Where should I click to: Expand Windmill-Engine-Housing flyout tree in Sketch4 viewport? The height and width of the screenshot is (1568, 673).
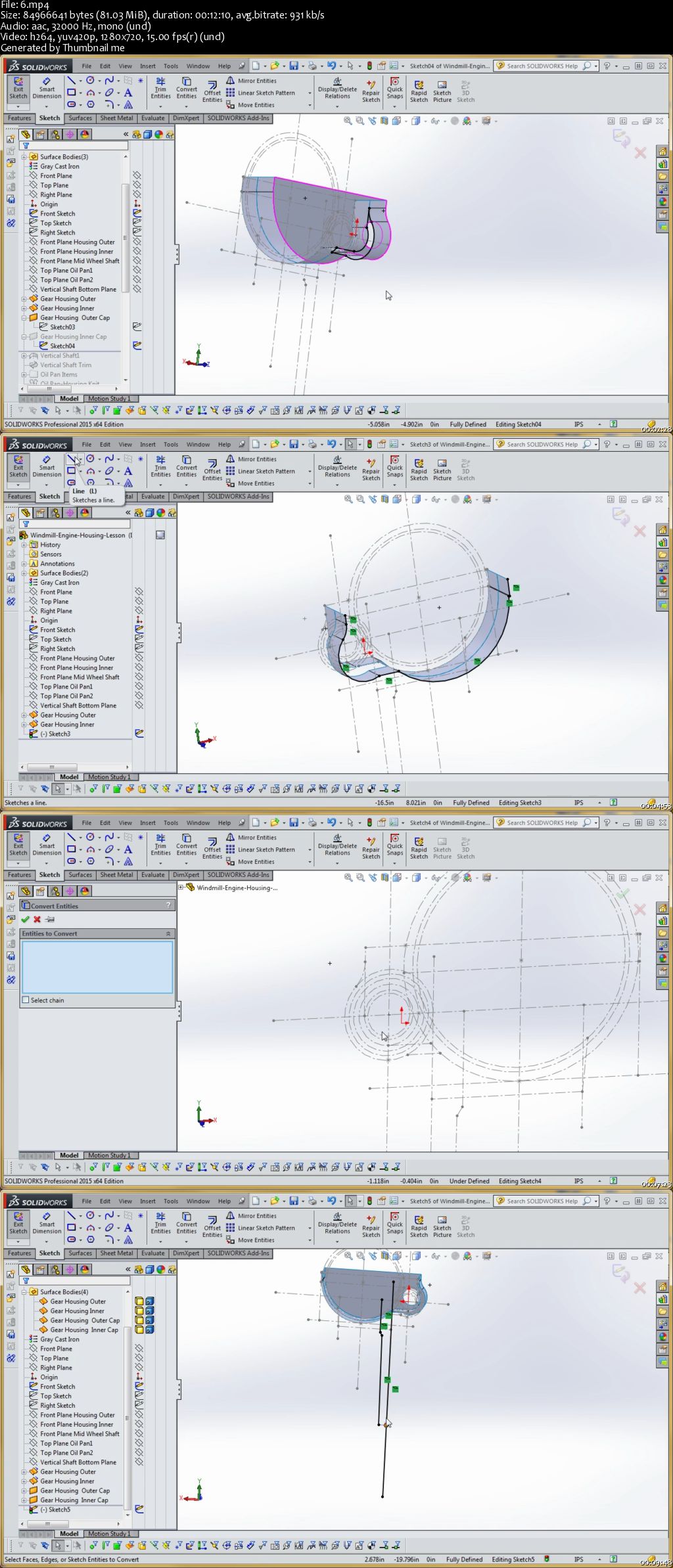181,887
